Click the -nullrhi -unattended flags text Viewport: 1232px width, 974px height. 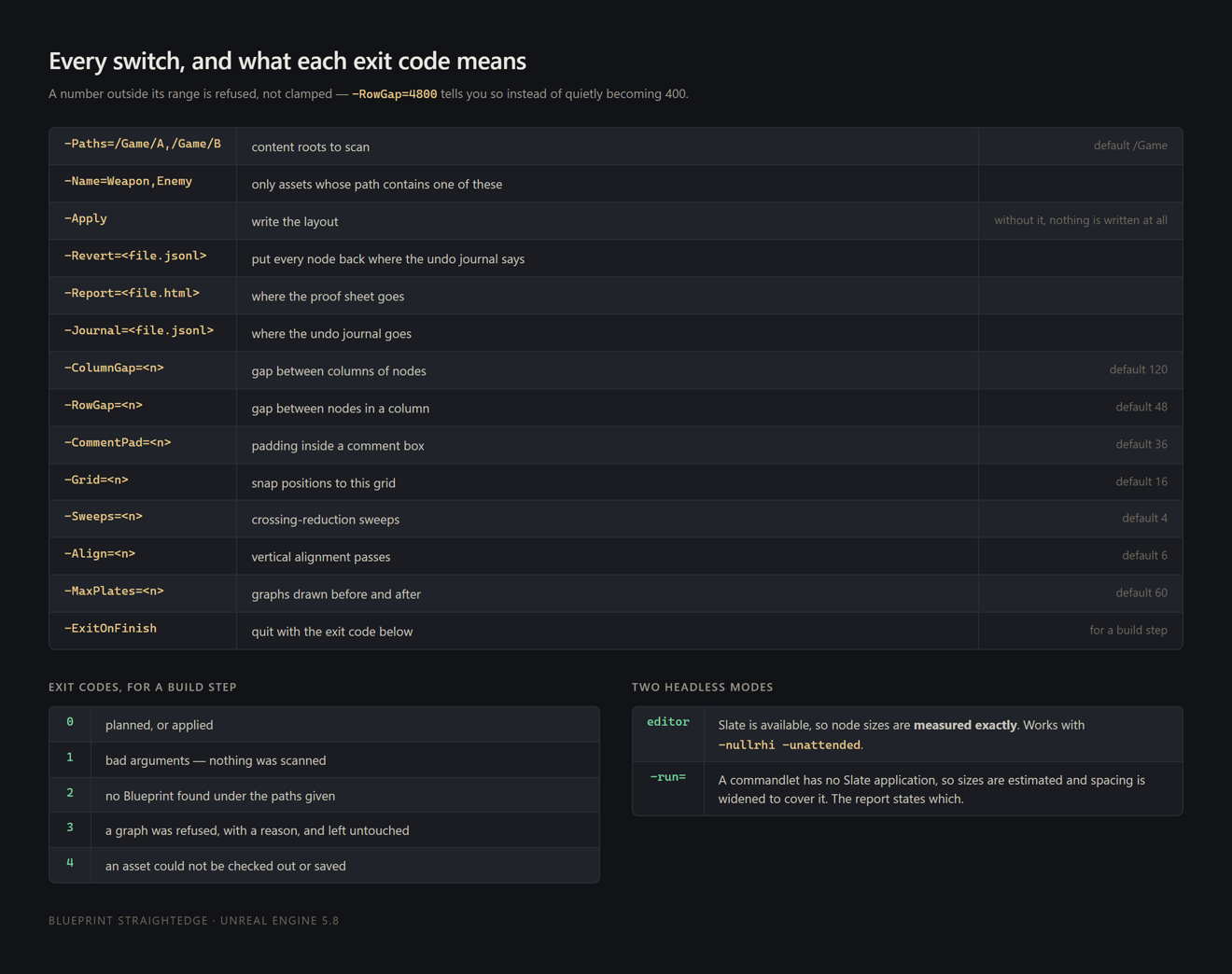point(790,745)
